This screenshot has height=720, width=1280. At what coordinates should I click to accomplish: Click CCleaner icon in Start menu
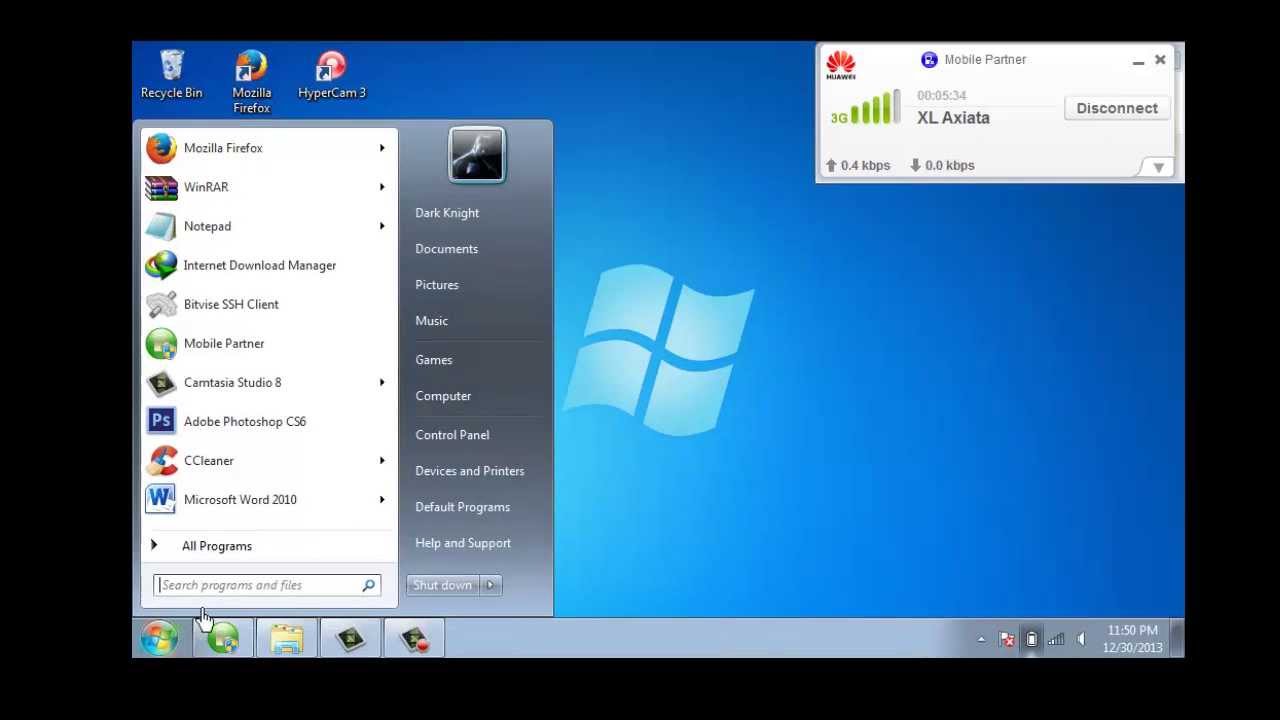point(161,460)
